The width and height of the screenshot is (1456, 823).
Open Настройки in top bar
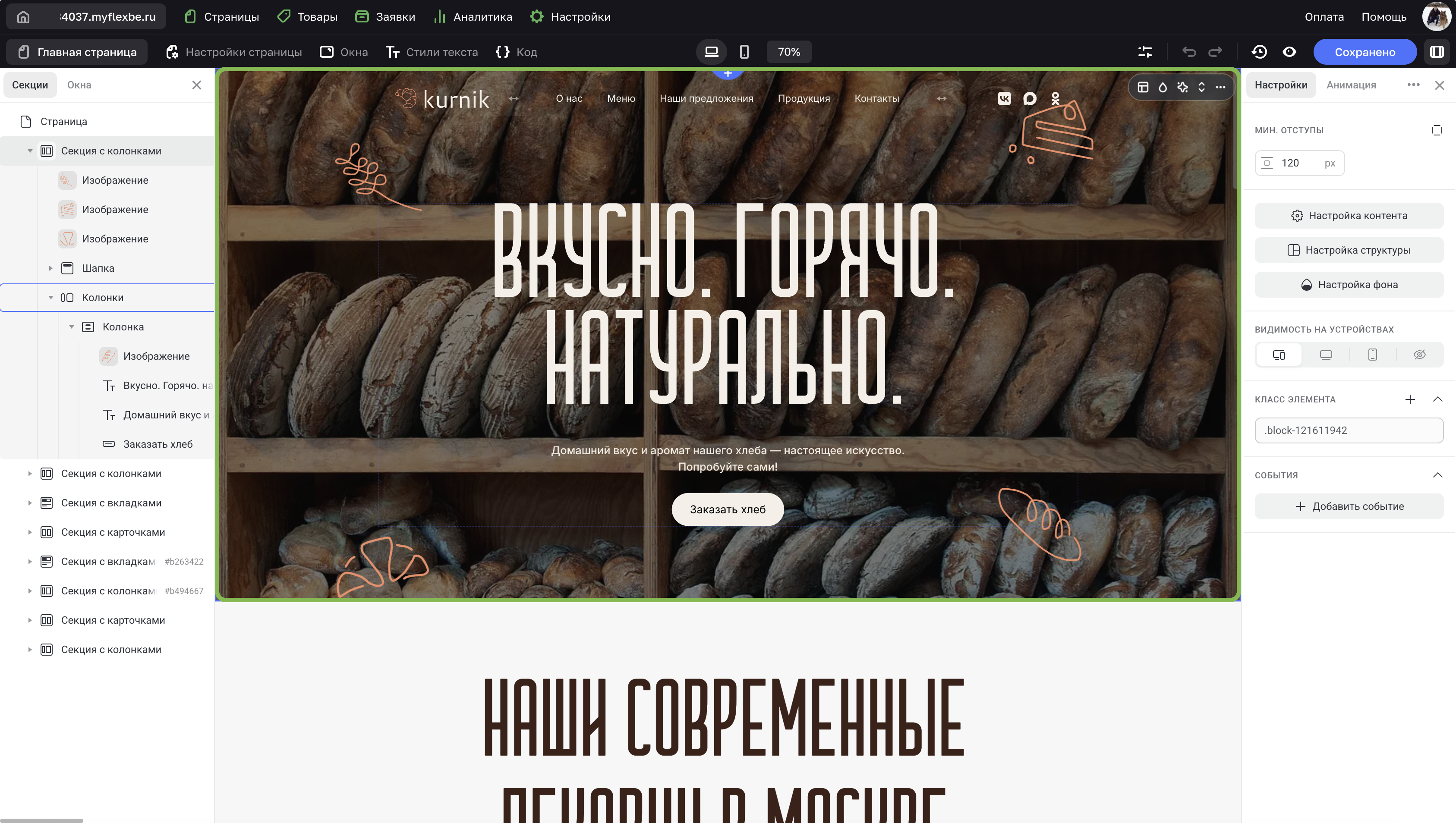point(570,17)
